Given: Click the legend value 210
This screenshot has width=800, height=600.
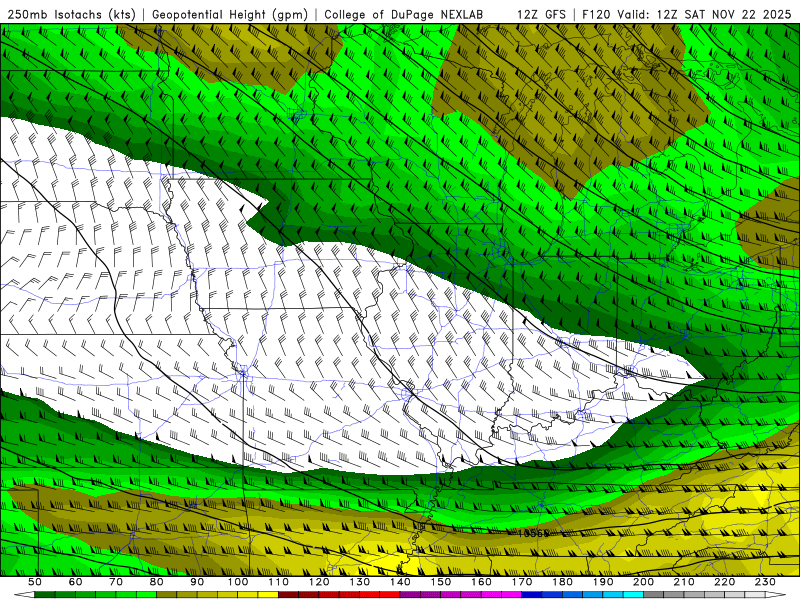Looking at the screenshot, I should click(x=684, y=582).
